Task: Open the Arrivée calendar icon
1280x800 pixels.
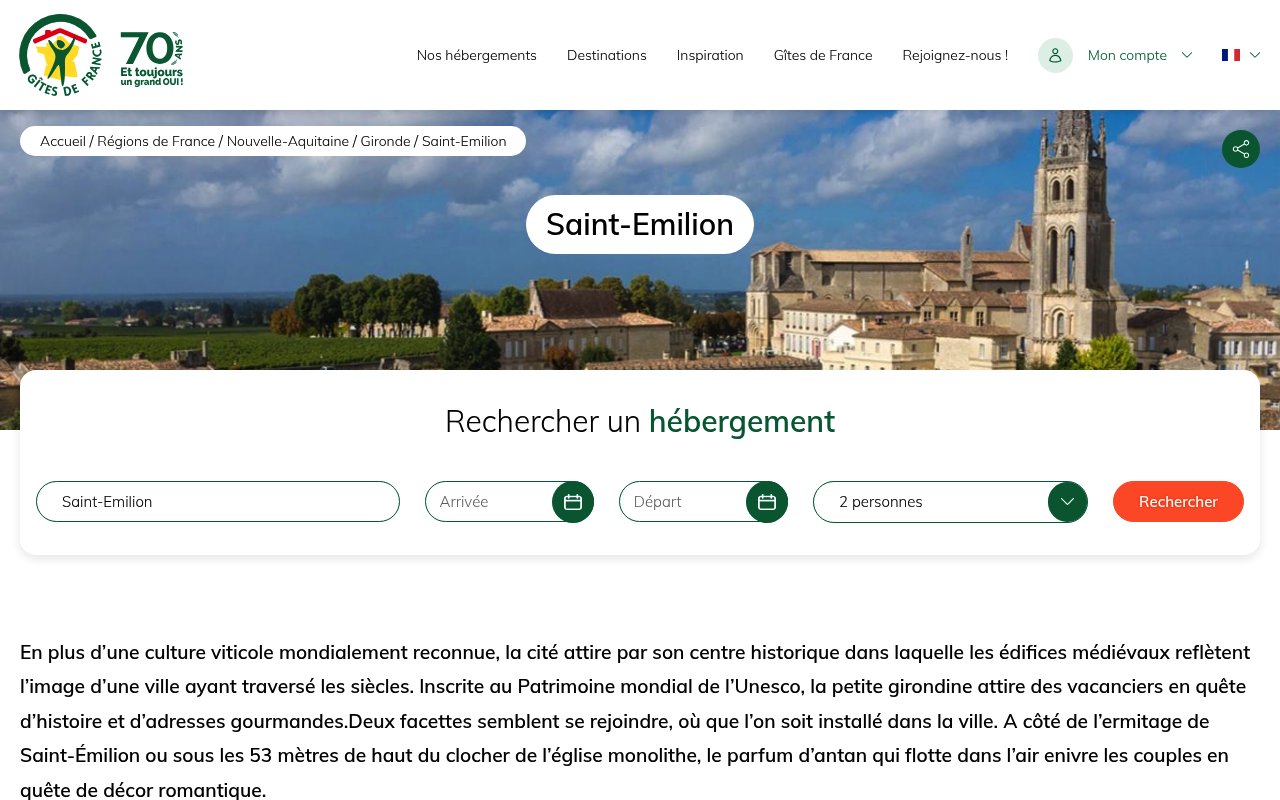Action: click(x=573, y=502)
